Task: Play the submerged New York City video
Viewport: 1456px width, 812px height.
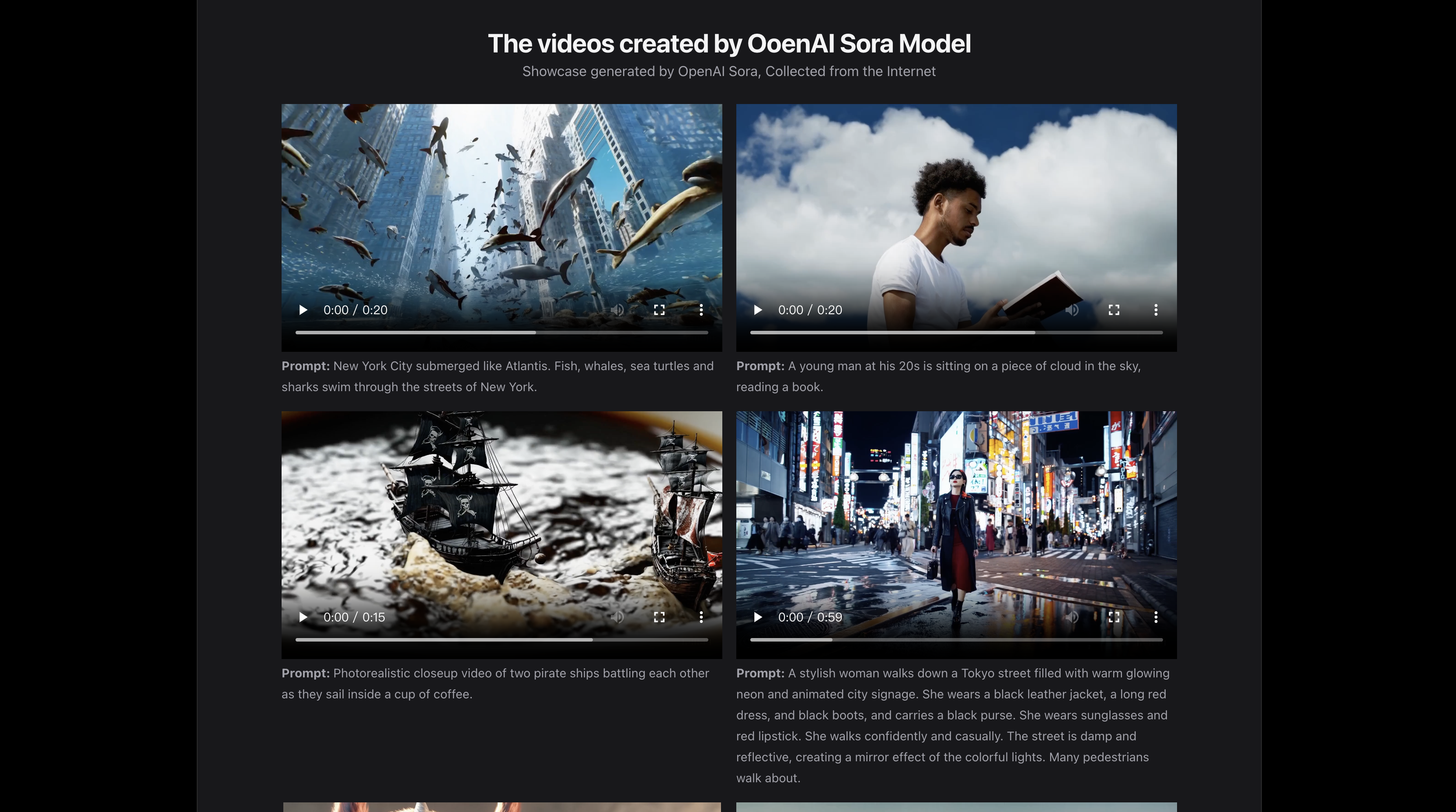Action: 303,310
